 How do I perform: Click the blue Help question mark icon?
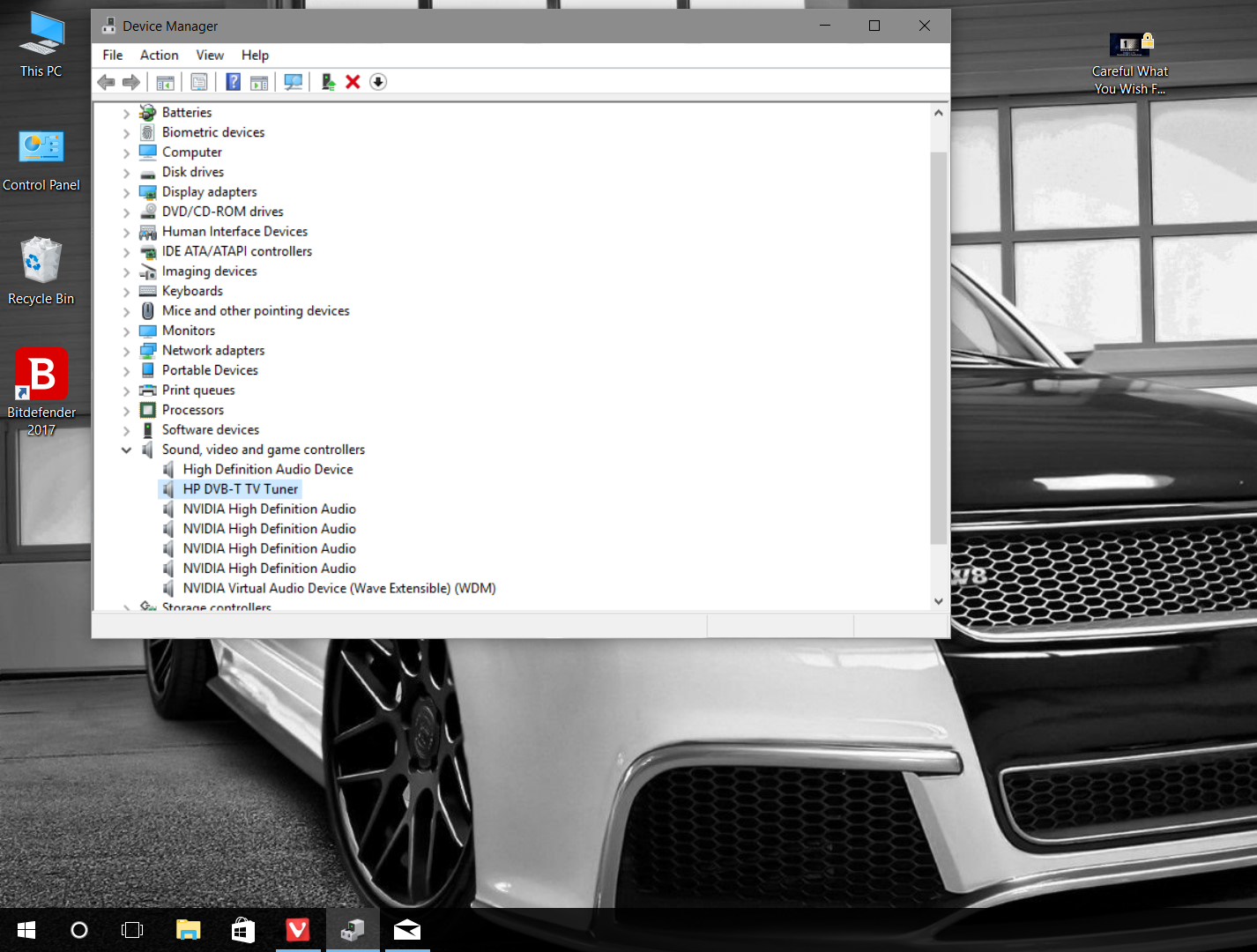click(x=233, y=82)
